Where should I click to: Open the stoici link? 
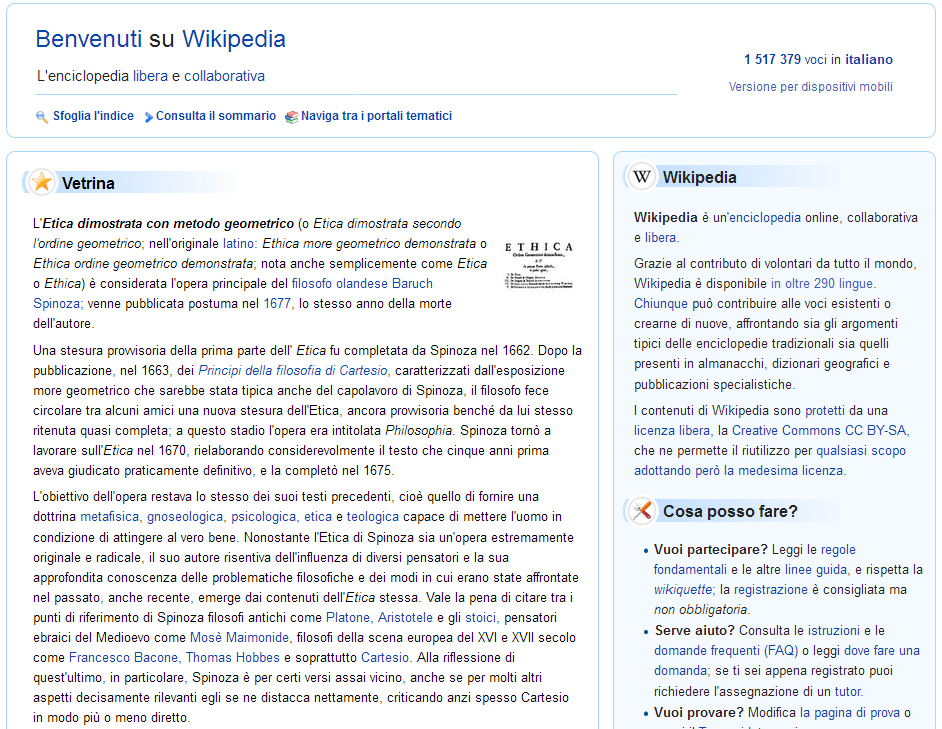click(x=481, y=617)
